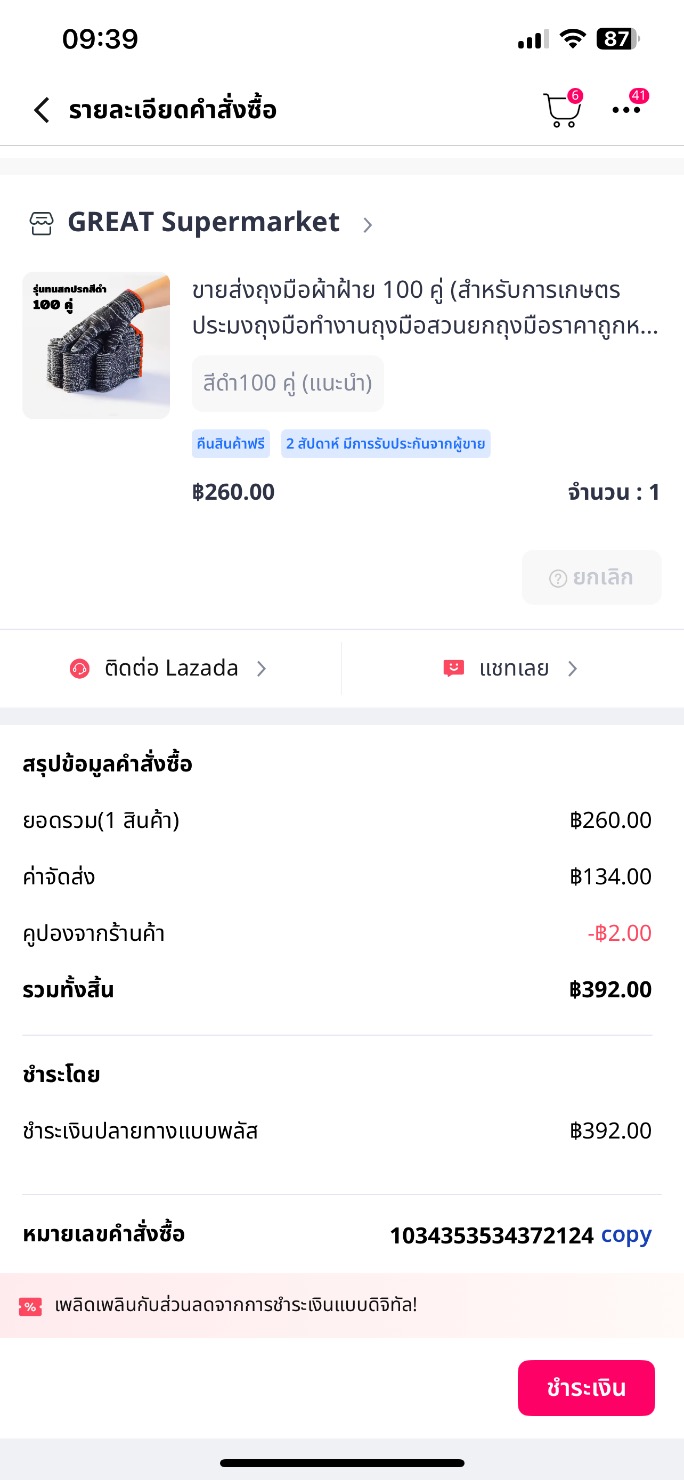
Task: Open the three-dot more menu
Action: tap(627, 110)
